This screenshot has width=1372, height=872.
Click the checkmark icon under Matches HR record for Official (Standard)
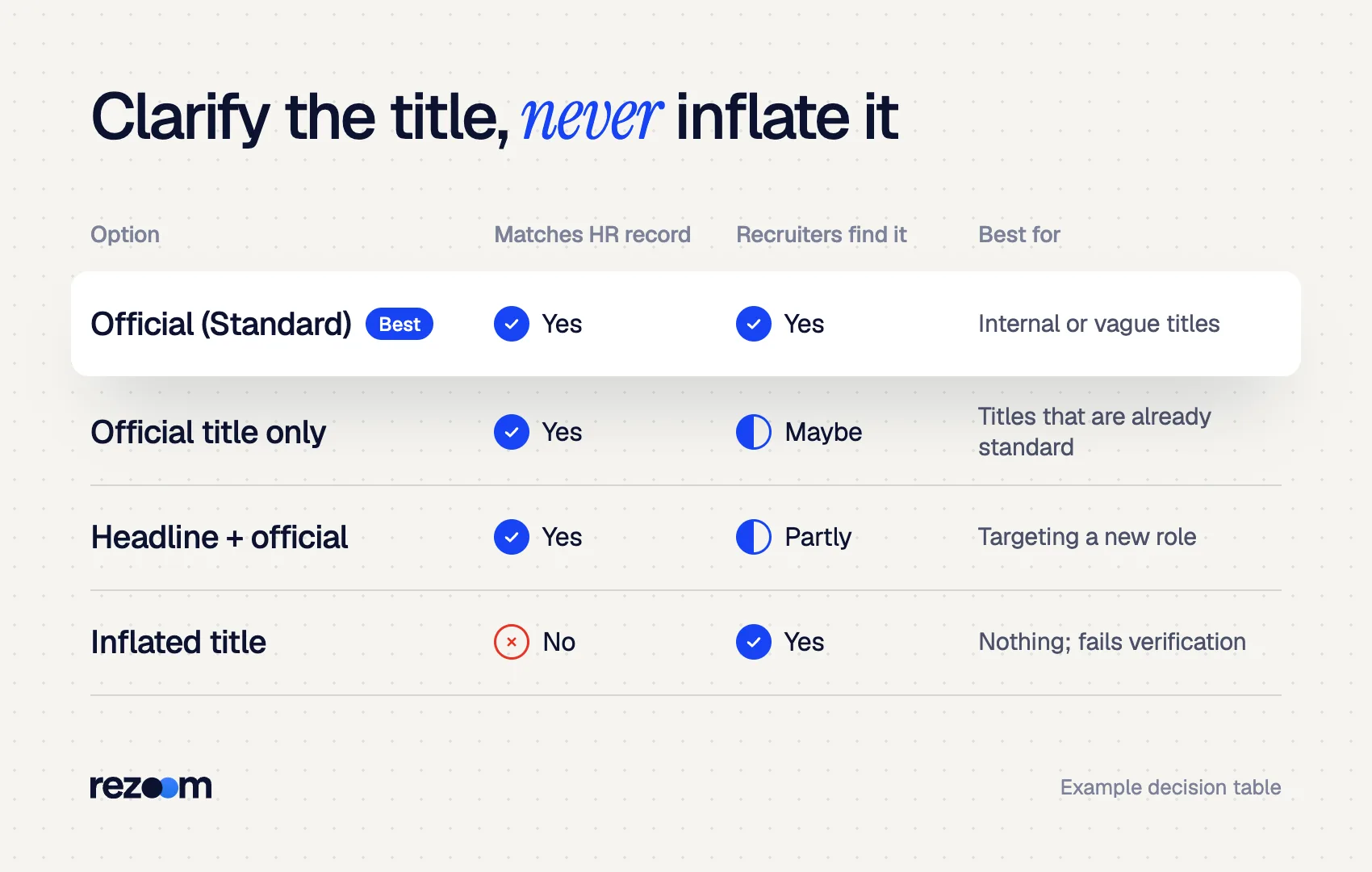point(512,324)
